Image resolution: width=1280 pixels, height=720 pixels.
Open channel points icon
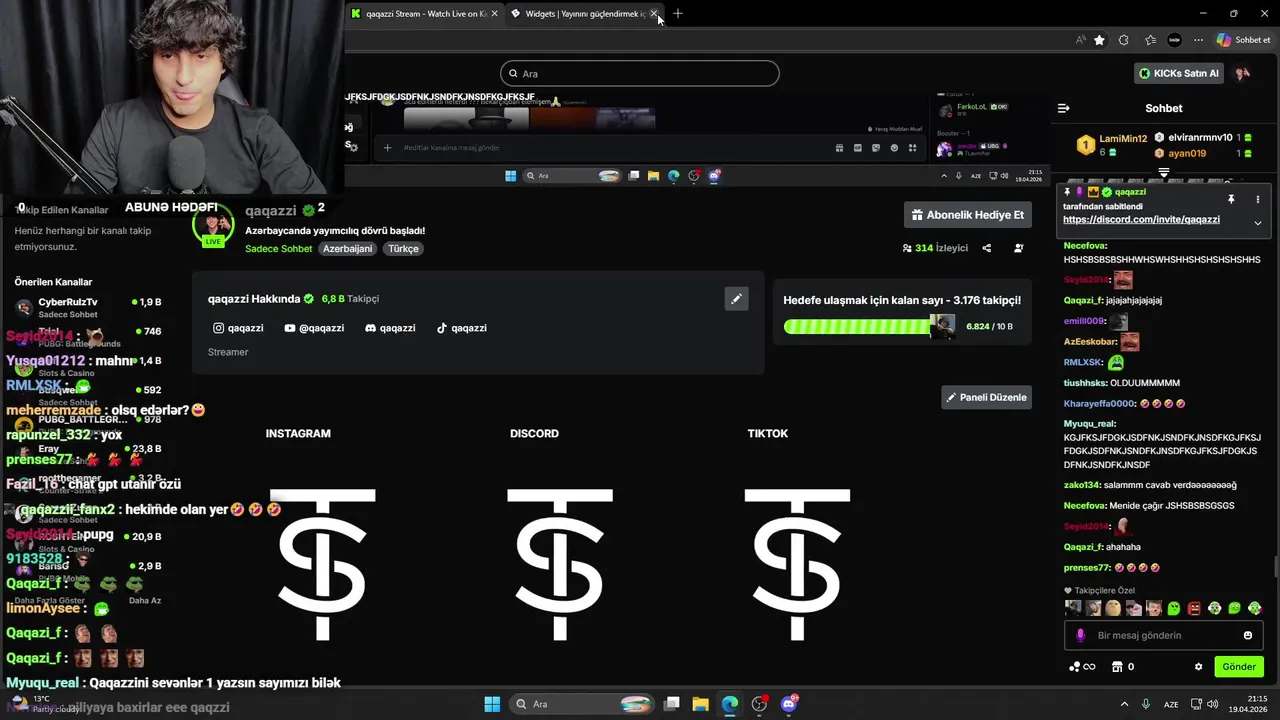pos(1082,667)
